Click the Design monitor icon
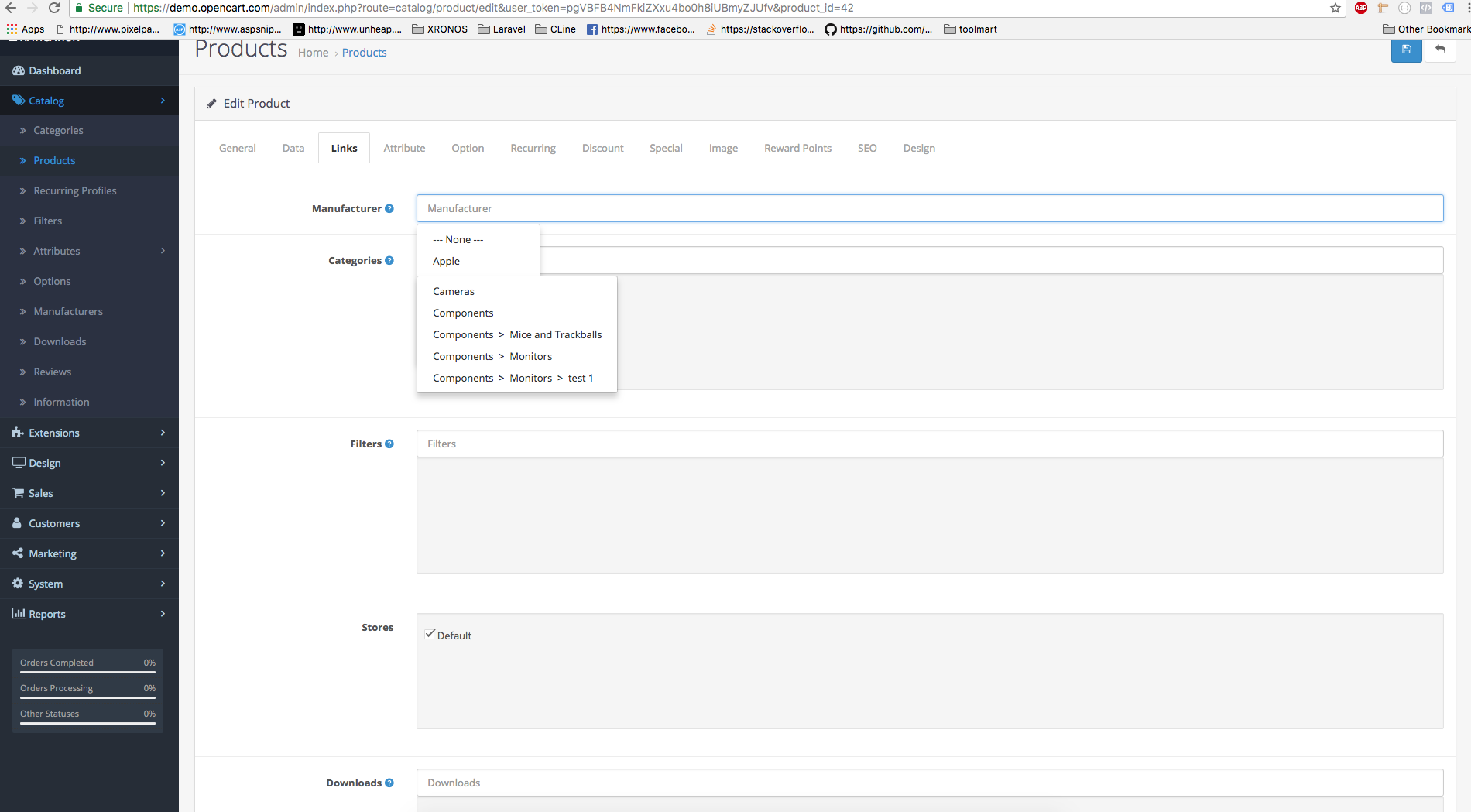The height and width of the screenshot is (812, 1471). coord(19,462)
